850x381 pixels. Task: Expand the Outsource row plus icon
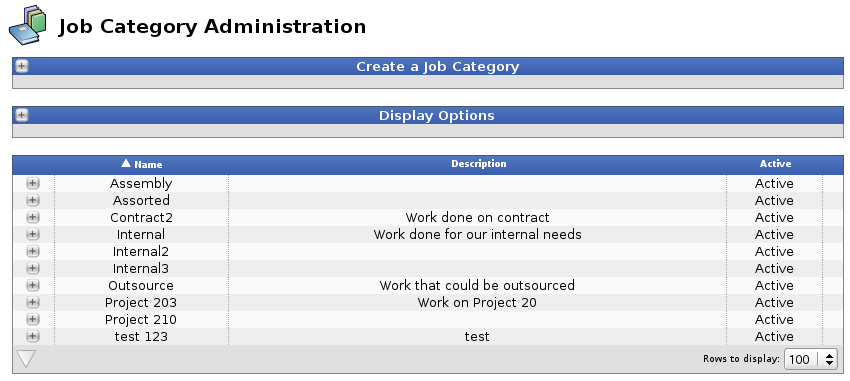point(33,285)
